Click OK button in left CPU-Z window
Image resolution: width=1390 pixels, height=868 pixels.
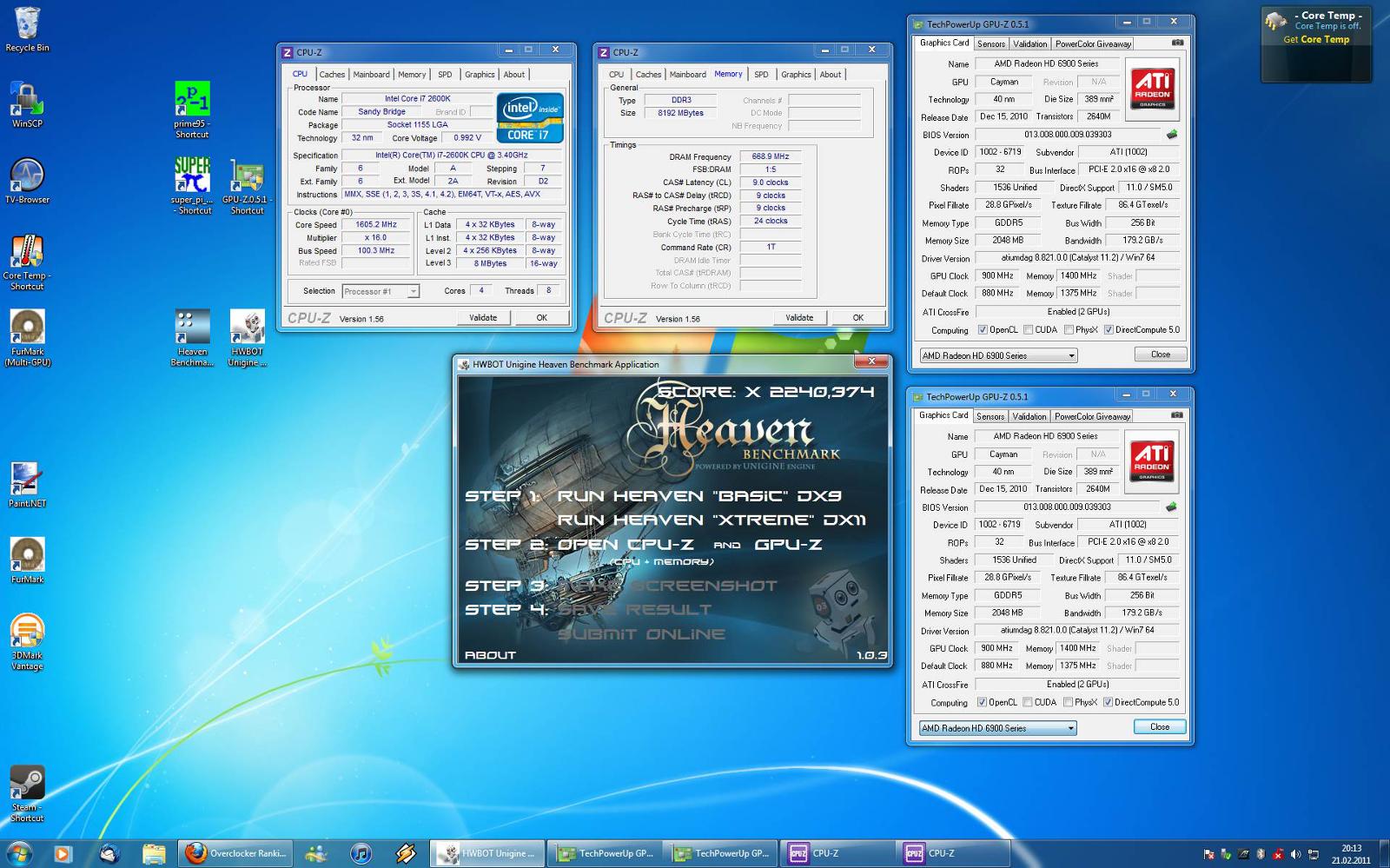tap(542, 318)
